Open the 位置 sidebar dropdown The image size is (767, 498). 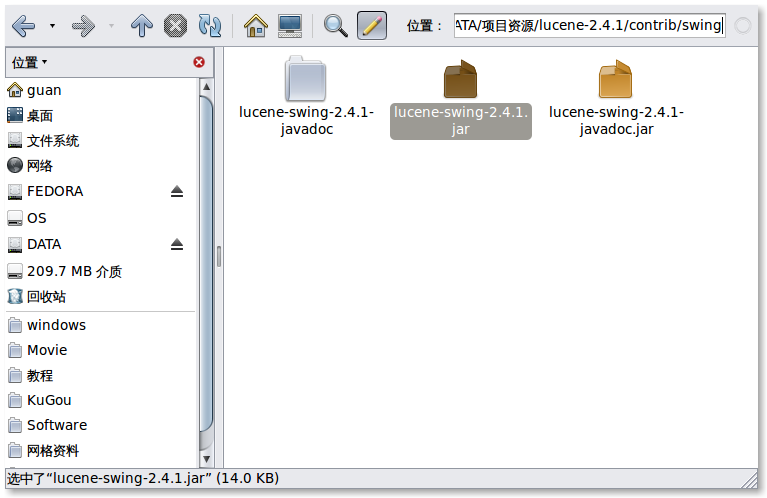click(29, 63)
